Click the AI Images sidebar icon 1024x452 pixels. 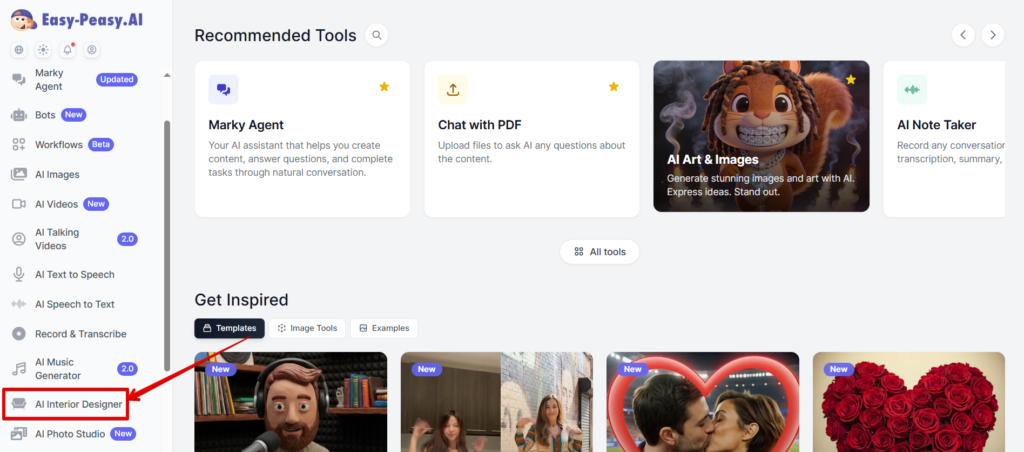point(19,174)
